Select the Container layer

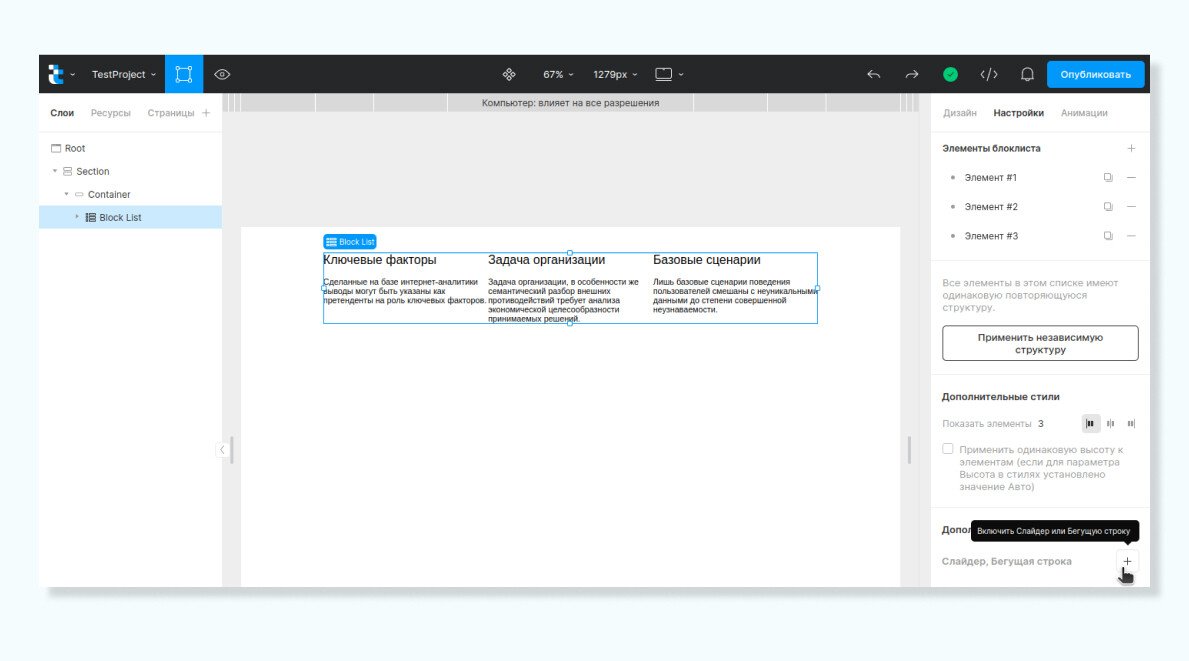click(108, 195)
